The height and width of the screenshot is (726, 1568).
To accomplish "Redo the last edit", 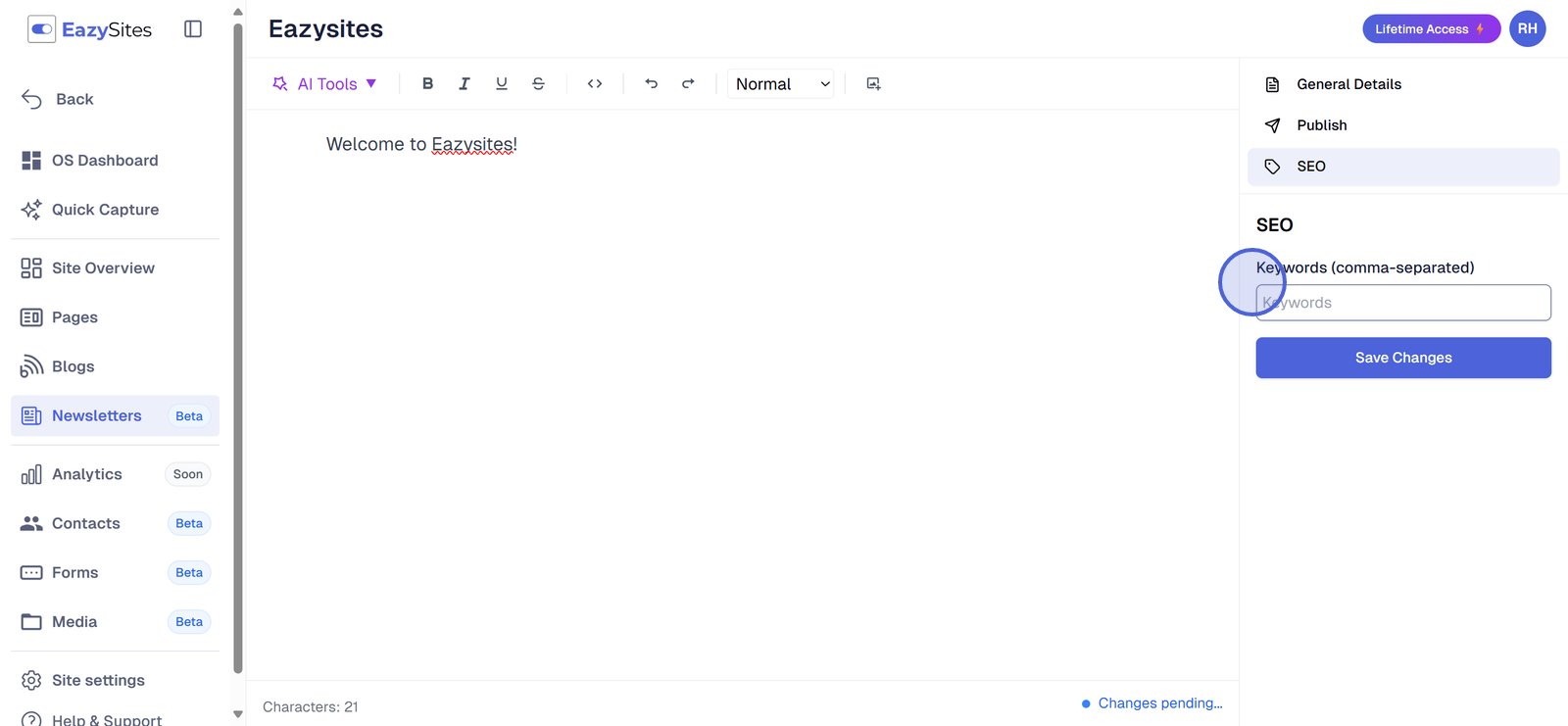I will point(688,84).
